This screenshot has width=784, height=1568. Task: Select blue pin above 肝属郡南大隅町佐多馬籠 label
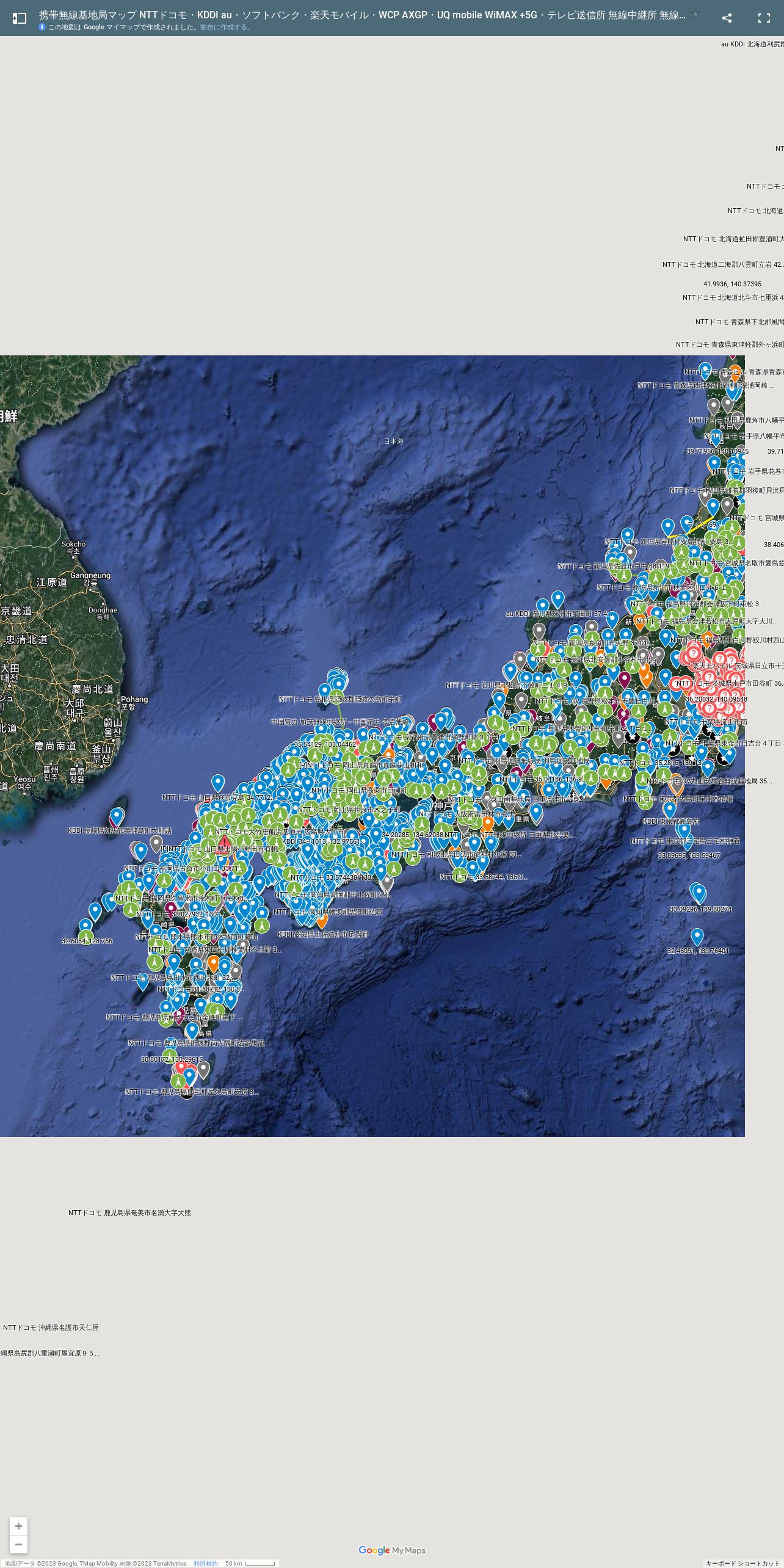(192, 1031)
